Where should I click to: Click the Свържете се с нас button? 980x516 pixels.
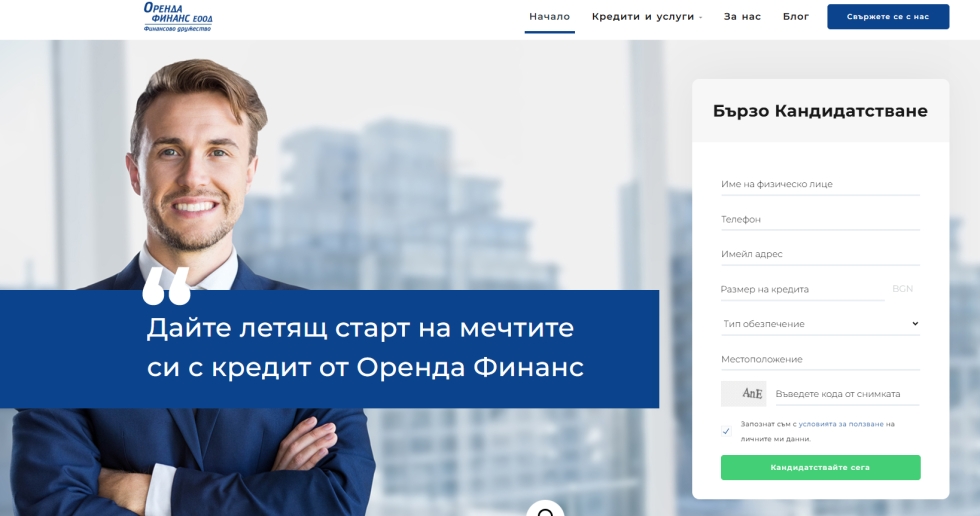tap(888, 17)
